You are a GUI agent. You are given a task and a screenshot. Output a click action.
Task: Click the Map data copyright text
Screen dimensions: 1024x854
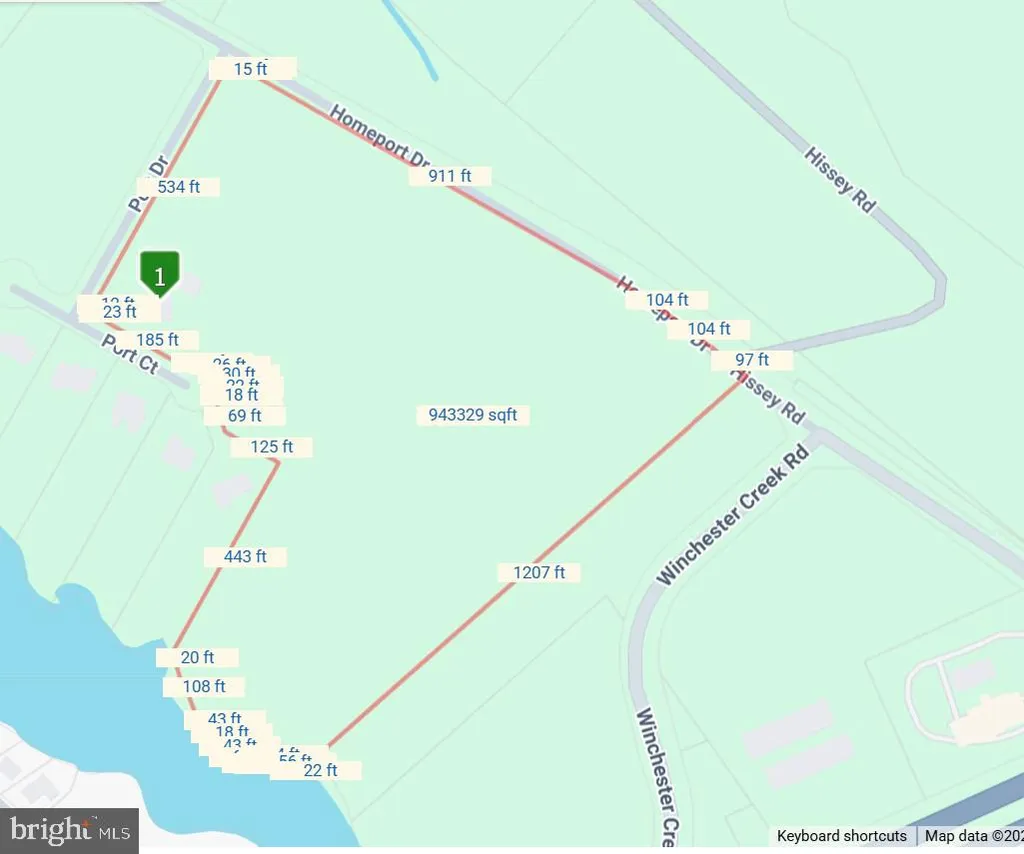tap(972, 836)
